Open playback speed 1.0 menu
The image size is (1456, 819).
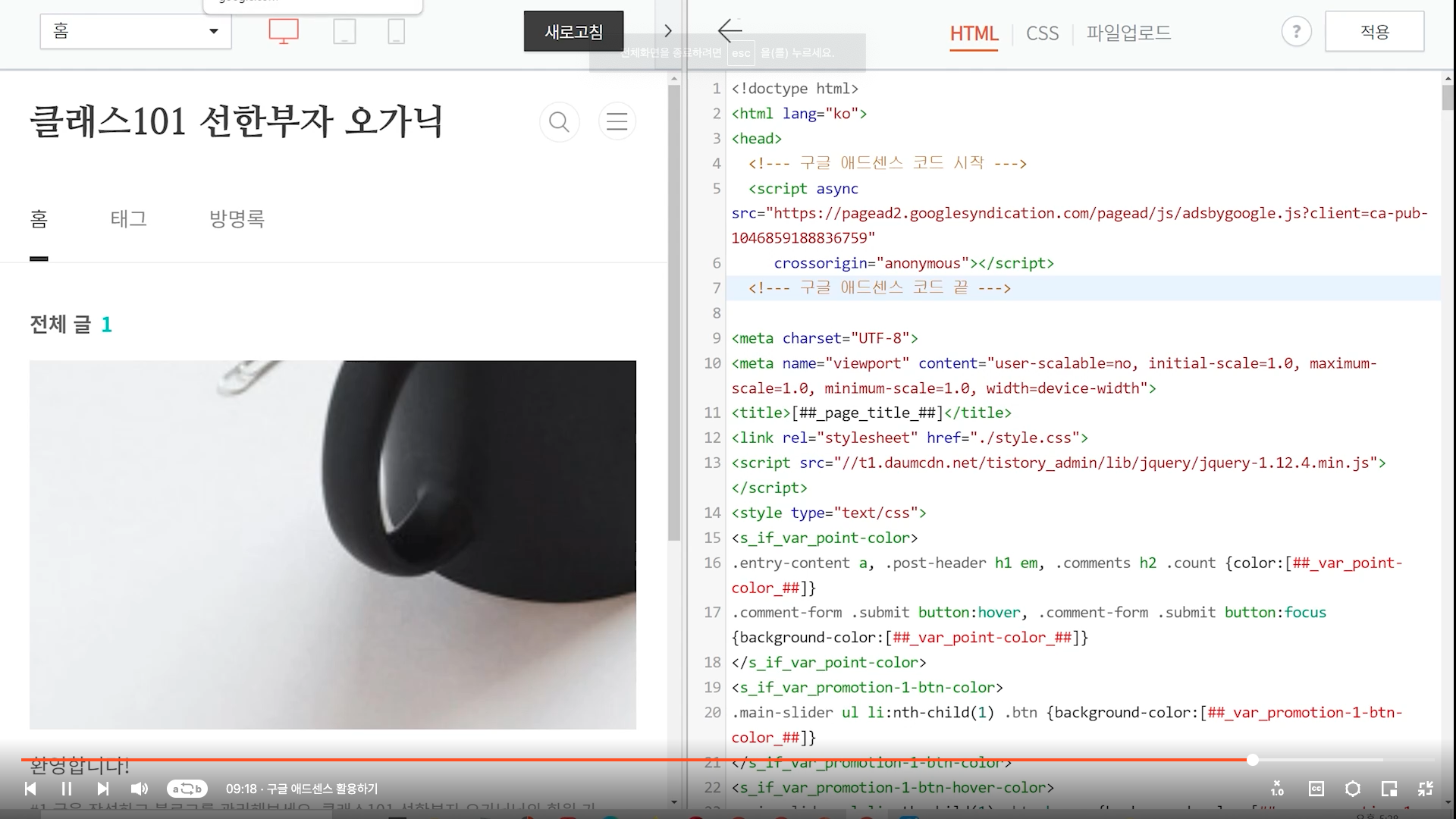coord(1277,789)
